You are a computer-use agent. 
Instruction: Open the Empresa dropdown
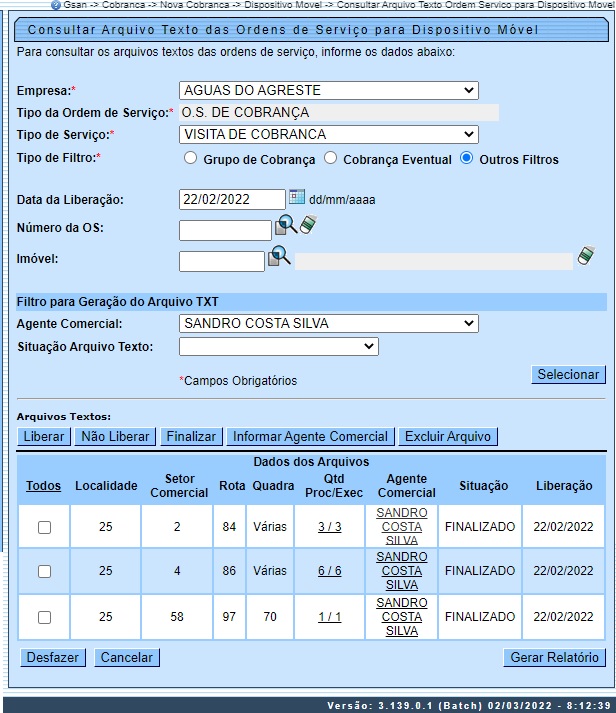click(328, 91)
